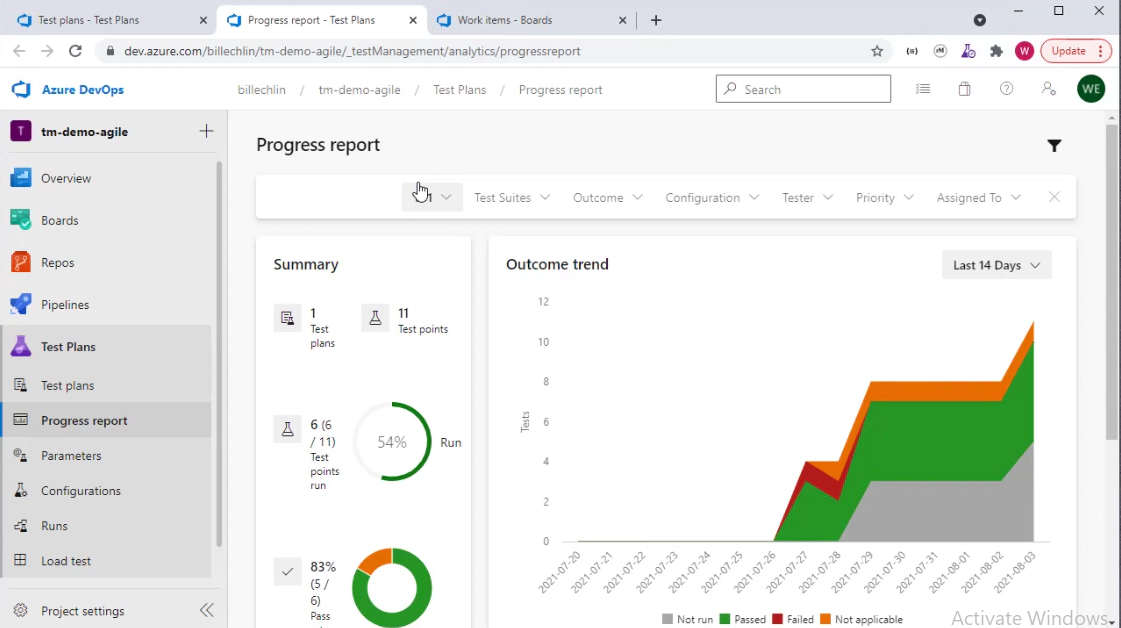Bookmark this page with the star icon
Viewport: 1121px width, 628px height.
click(877, 51)
